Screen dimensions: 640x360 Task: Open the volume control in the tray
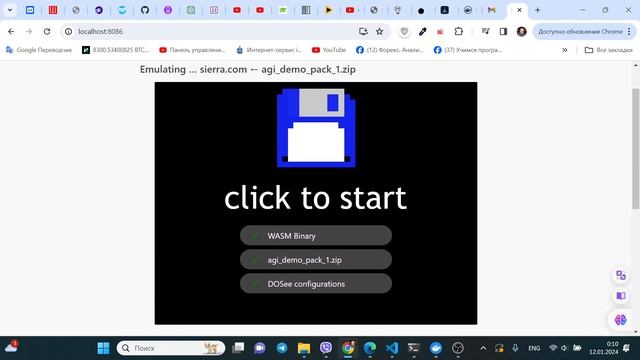click(564, 348)
